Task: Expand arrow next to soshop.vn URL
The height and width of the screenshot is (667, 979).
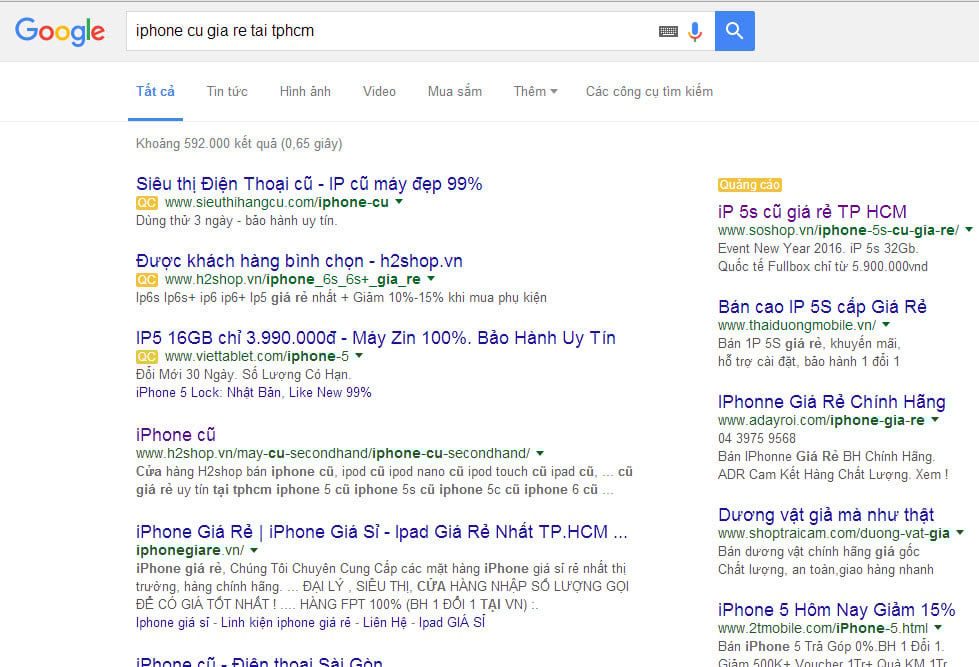Action: pyautogui.click(x=969, y=229)
